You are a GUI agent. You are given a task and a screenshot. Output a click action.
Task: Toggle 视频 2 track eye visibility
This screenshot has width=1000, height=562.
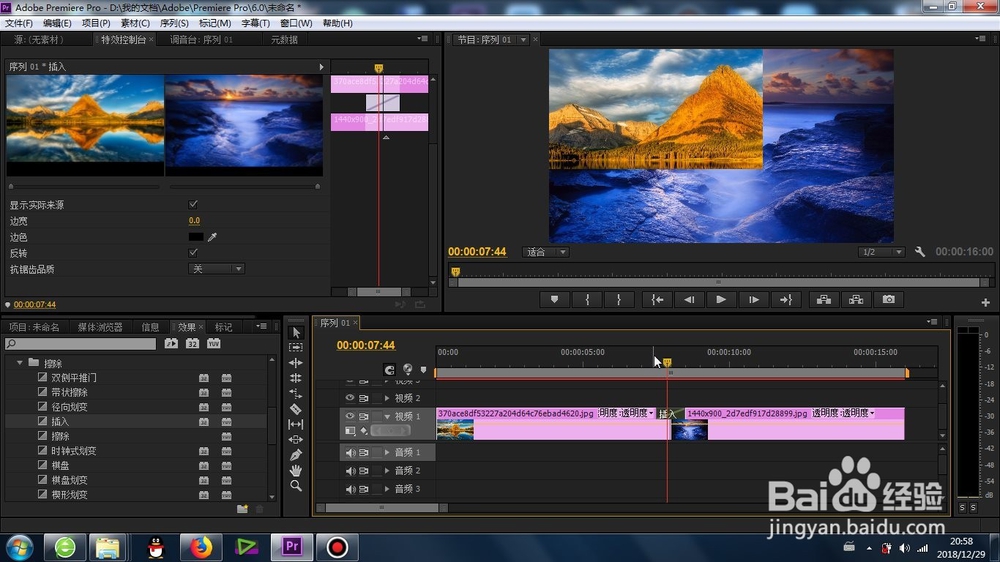[x=349, y=397]
